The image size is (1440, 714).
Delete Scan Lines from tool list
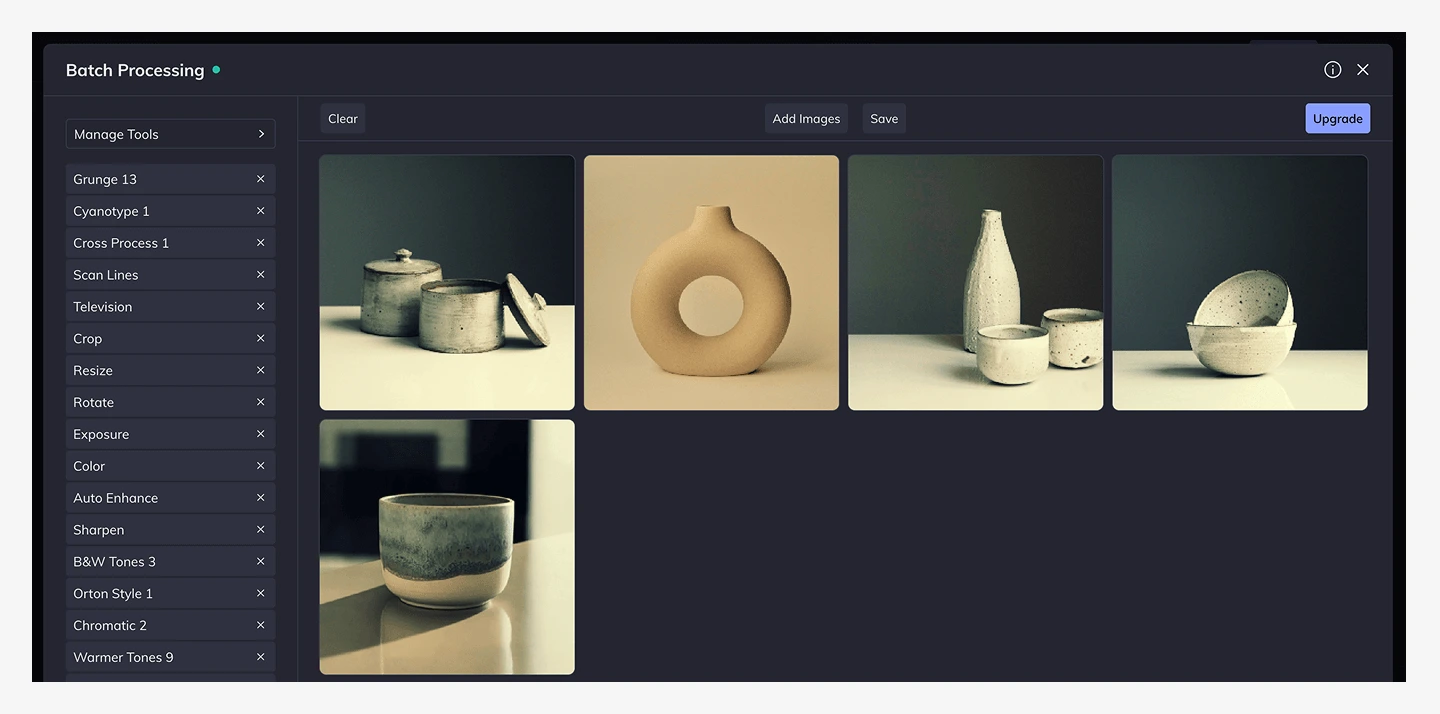pyautogui.click(x=260, y=275)
